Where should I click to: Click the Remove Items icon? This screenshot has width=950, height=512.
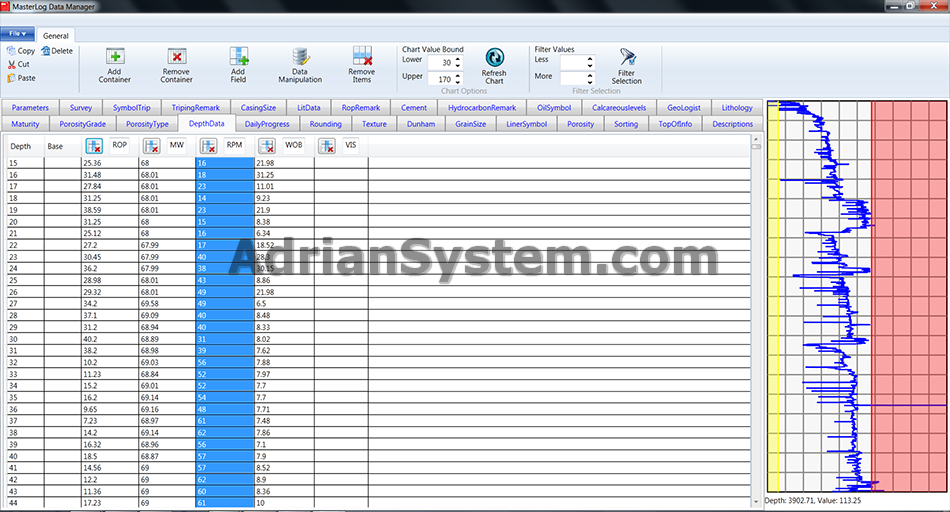point(362,56)
